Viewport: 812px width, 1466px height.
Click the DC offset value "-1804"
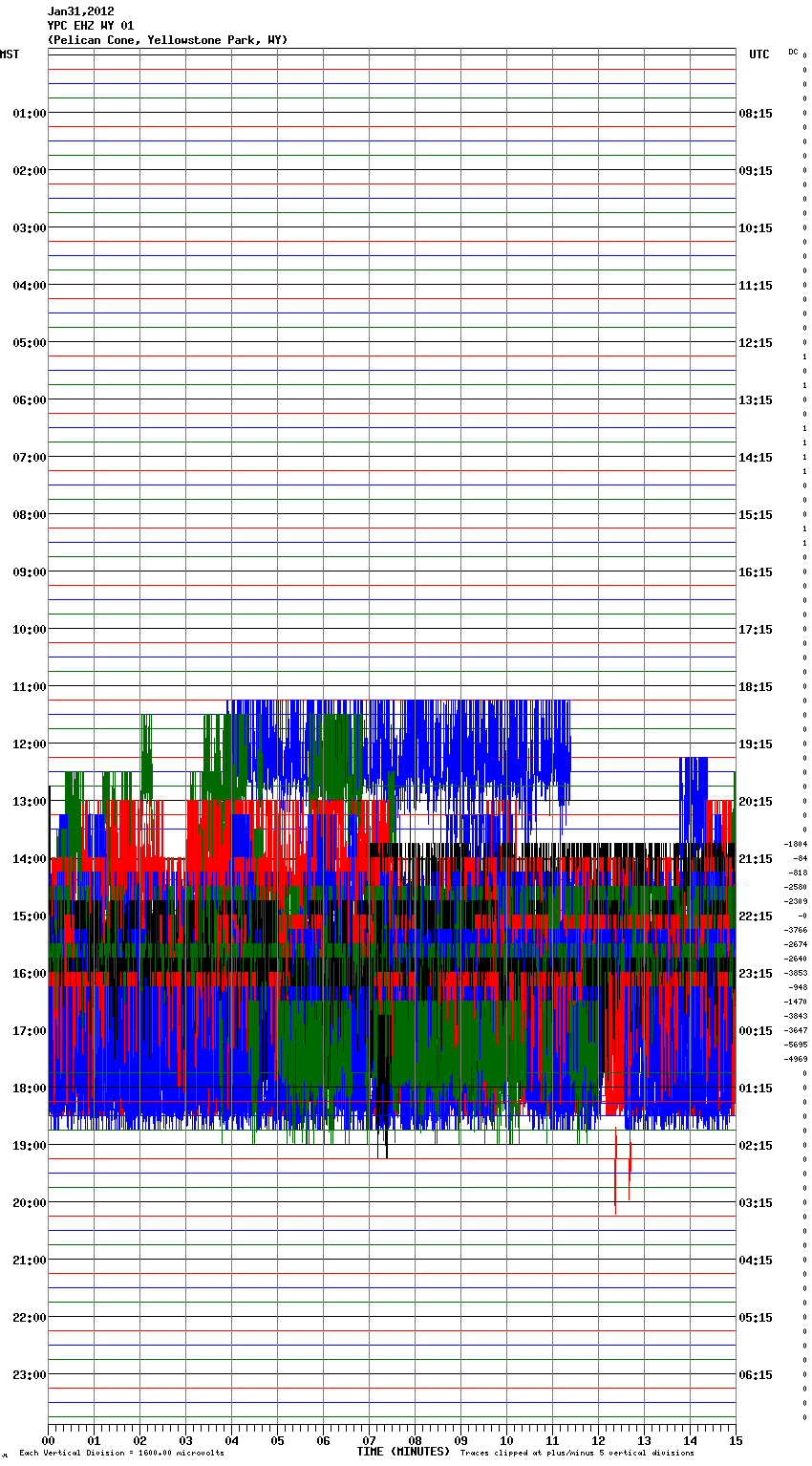(796, 844)
